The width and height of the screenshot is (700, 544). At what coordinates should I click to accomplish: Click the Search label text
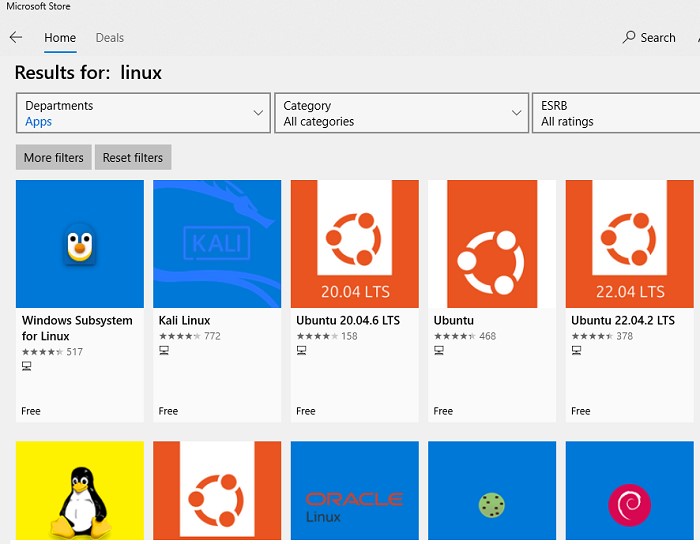pos(658,38)
